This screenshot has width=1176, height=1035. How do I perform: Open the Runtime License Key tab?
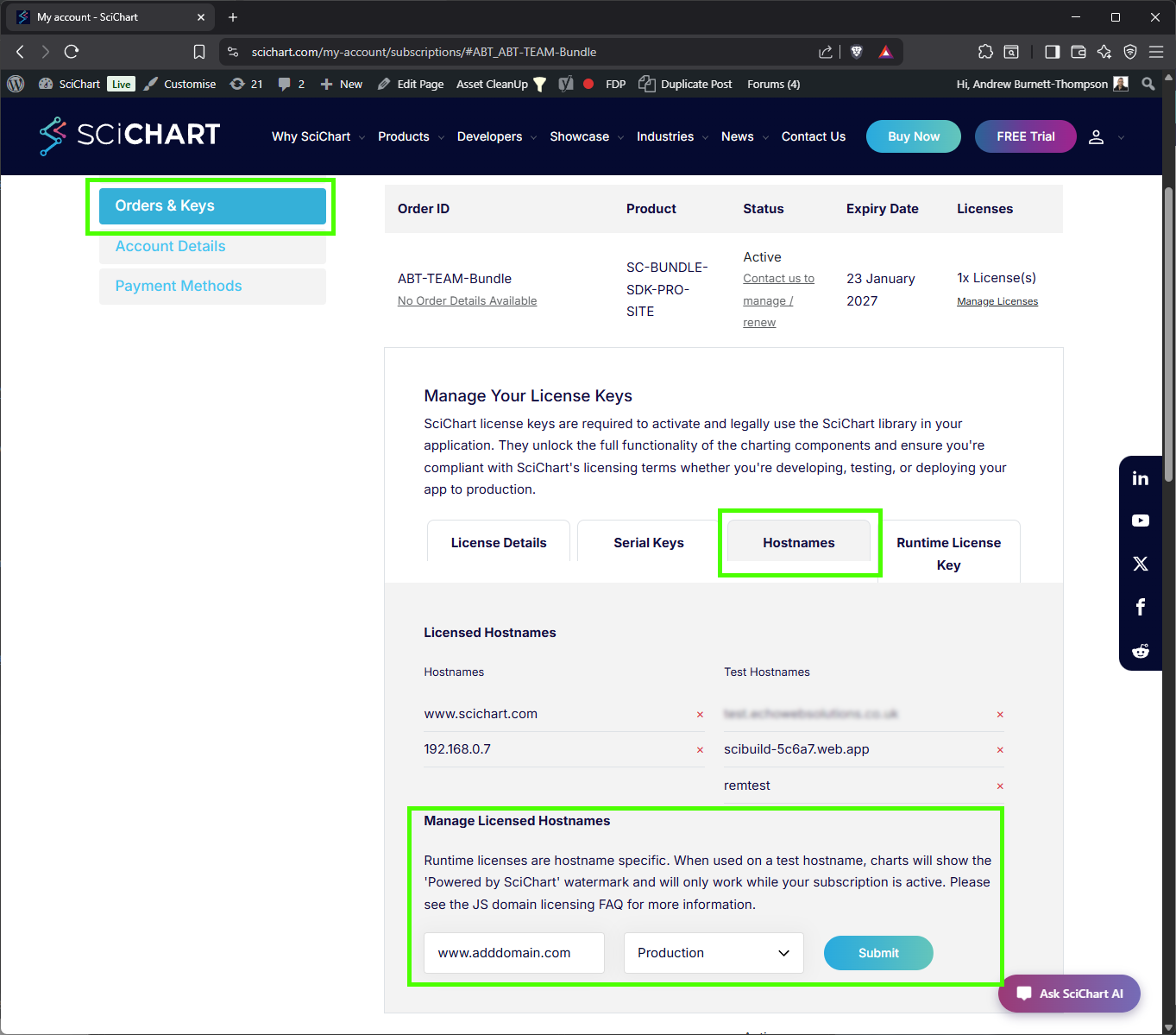(948, 553)
